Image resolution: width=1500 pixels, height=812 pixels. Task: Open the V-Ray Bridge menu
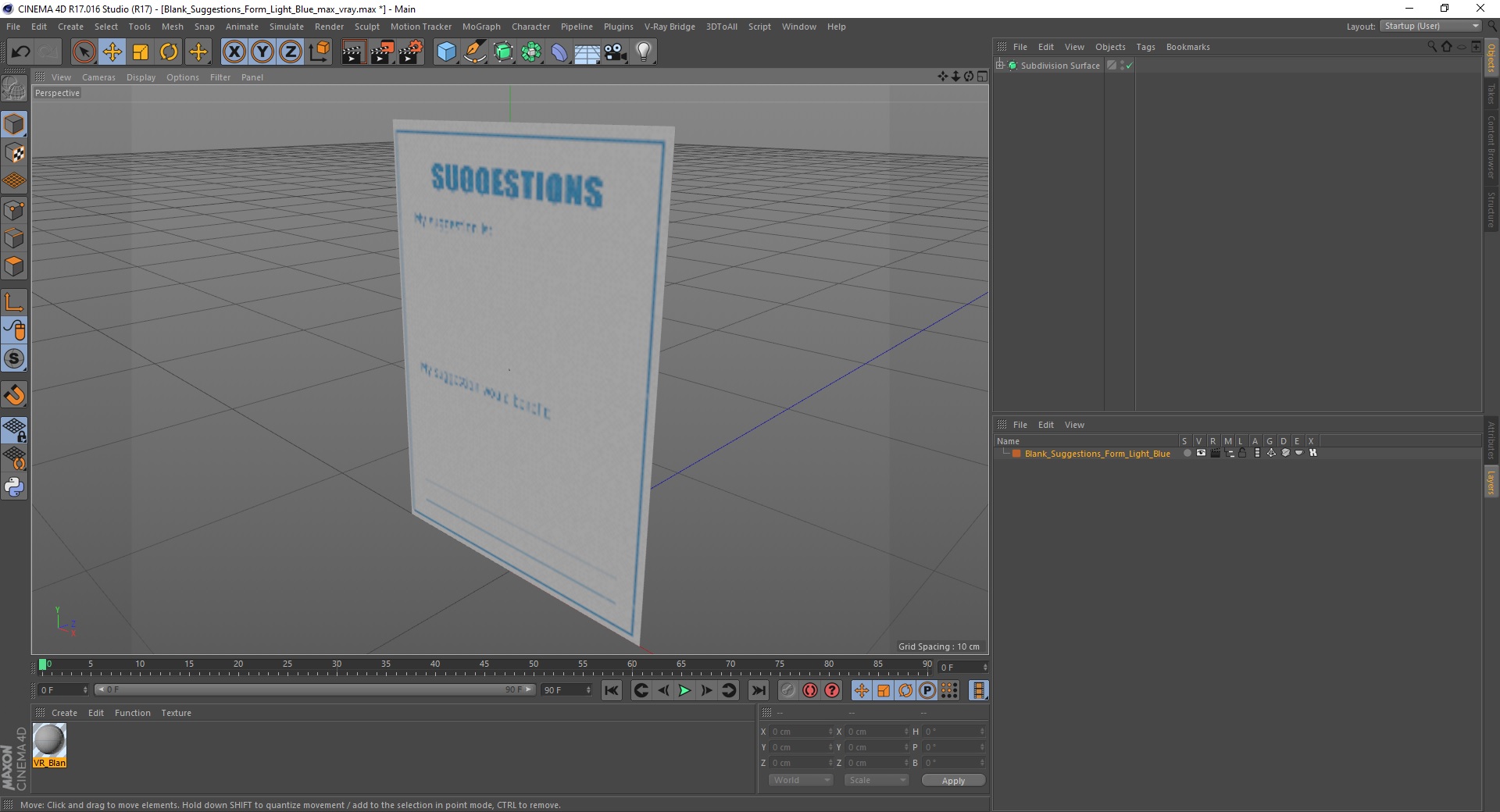point(670,27)
